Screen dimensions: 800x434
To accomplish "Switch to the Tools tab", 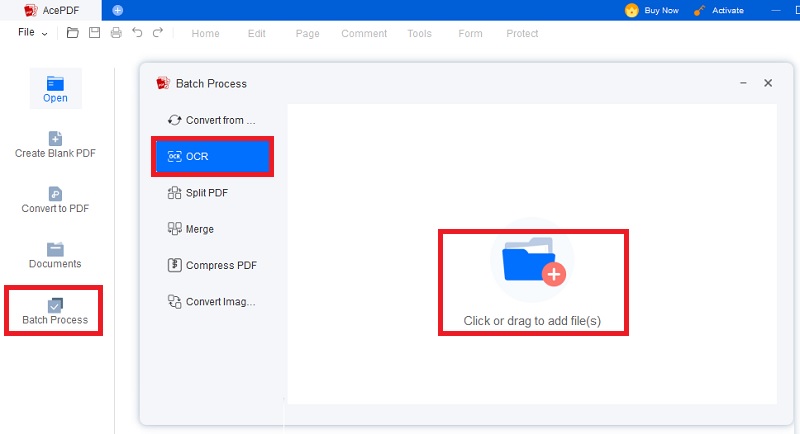I will 419,34.
